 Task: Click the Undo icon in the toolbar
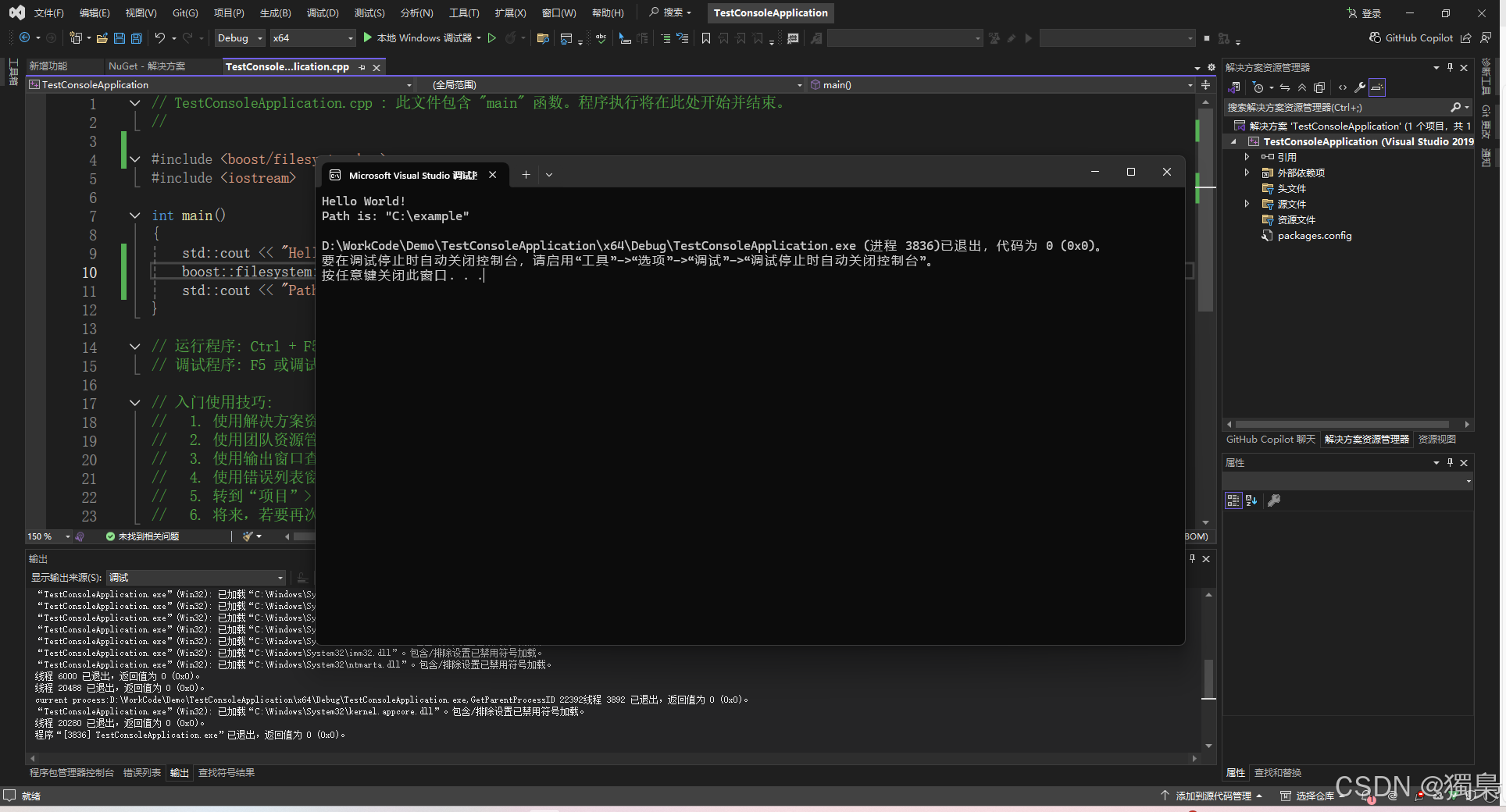(x=159, y=37)
